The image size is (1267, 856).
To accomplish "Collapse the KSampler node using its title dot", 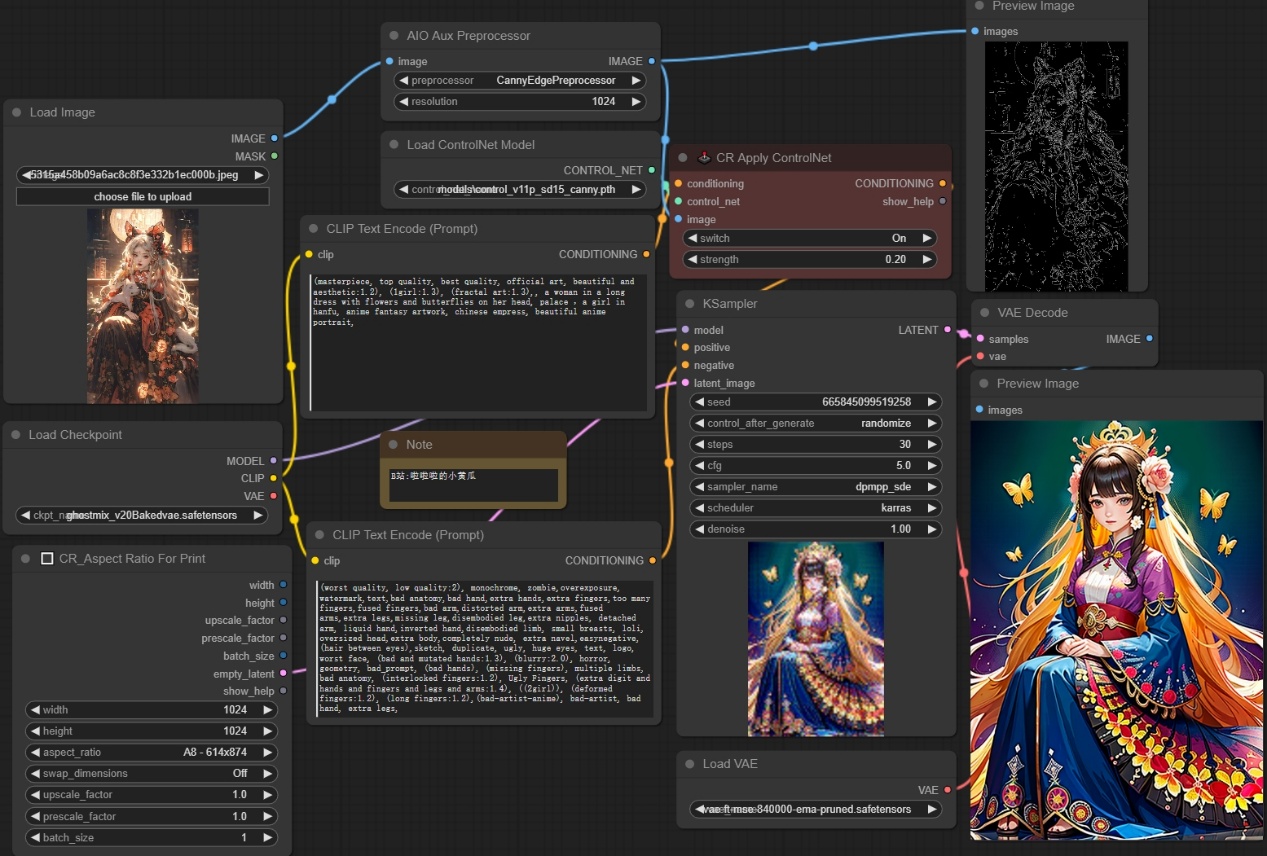I will [690, 304].
